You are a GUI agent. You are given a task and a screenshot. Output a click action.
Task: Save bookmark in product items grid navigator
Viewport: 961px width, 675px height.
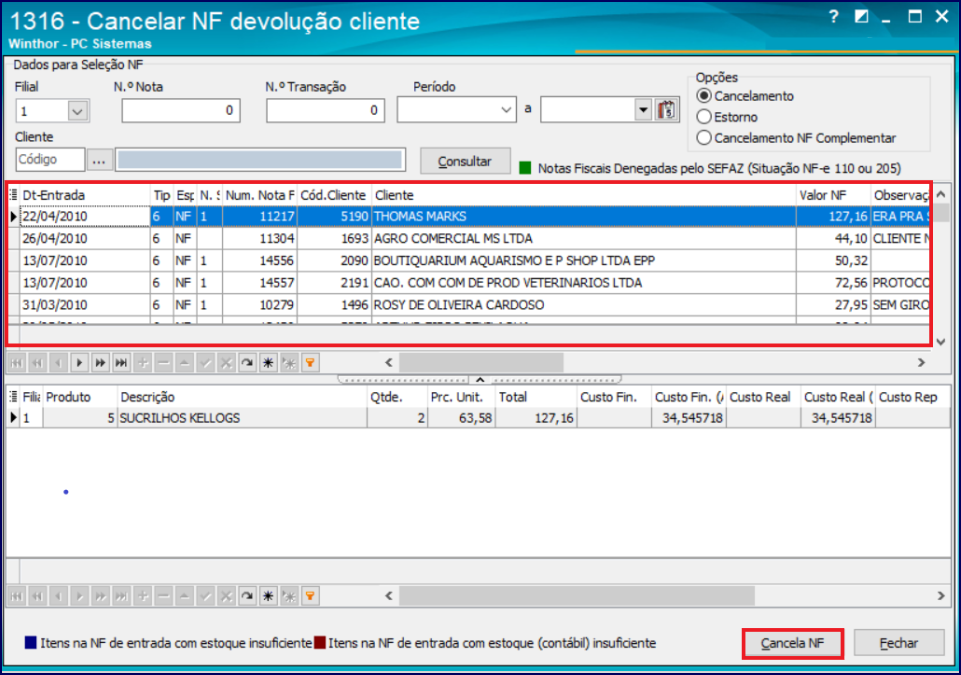268,596
